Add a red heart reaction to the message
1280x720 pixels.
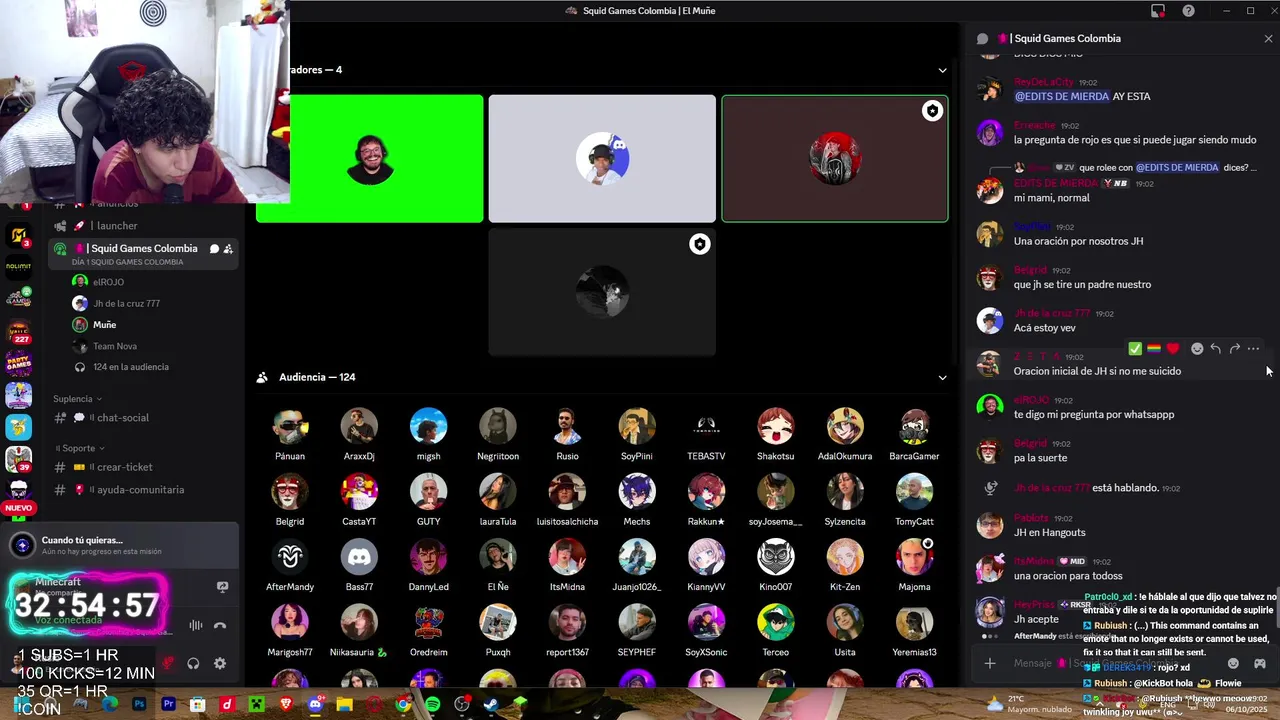1173,349
